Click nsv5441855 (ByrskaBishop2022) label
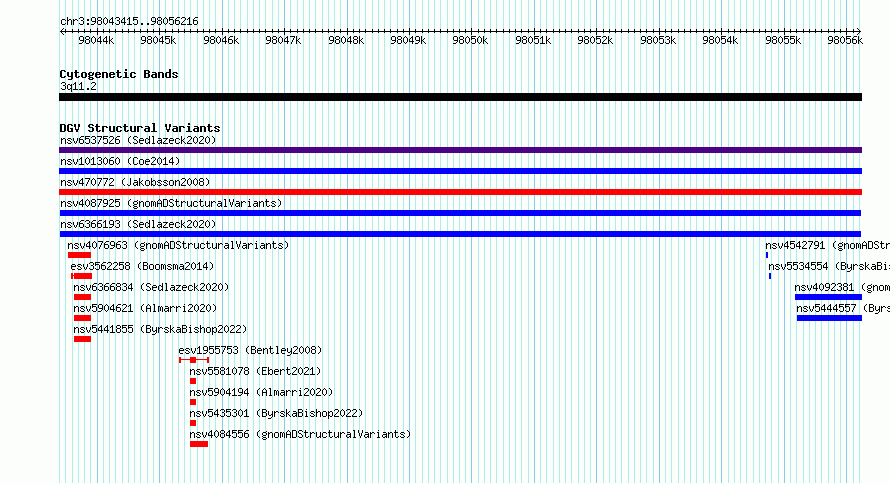The width and height of the screenshot is (890, 483). 160,329
